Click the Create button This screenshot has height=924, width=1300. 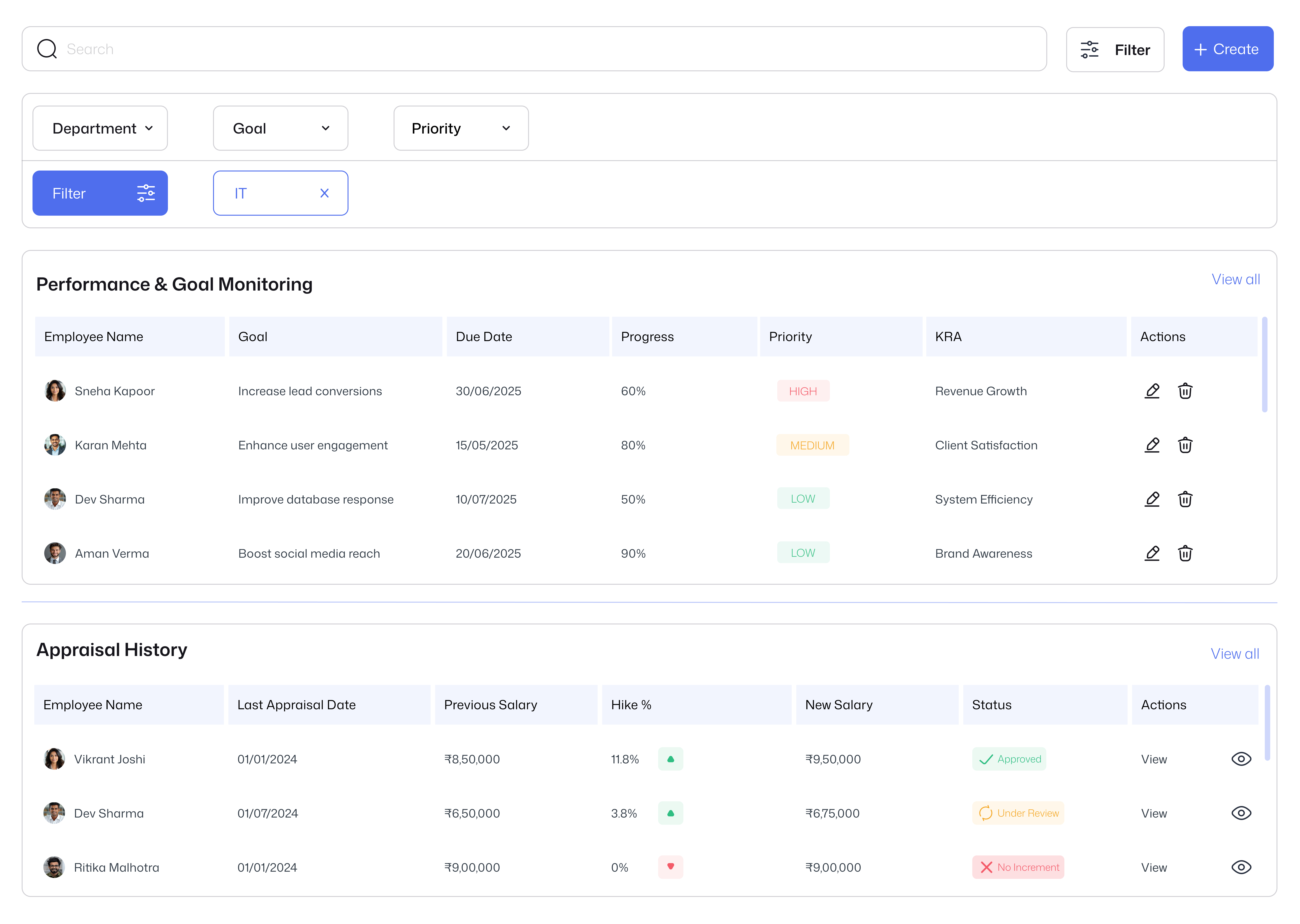point(1228,49)
